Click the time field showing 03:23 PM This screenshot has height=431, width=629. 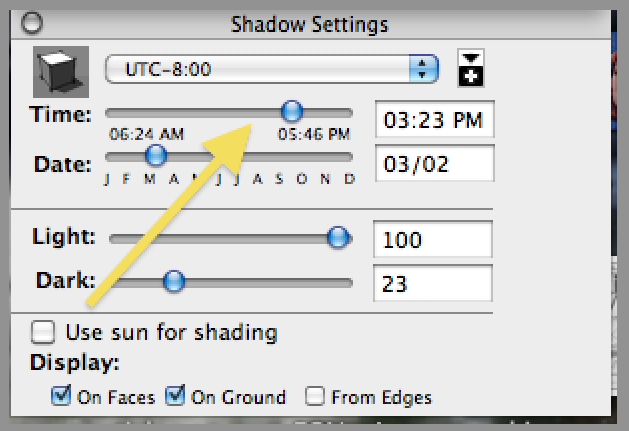pos(433,121)
